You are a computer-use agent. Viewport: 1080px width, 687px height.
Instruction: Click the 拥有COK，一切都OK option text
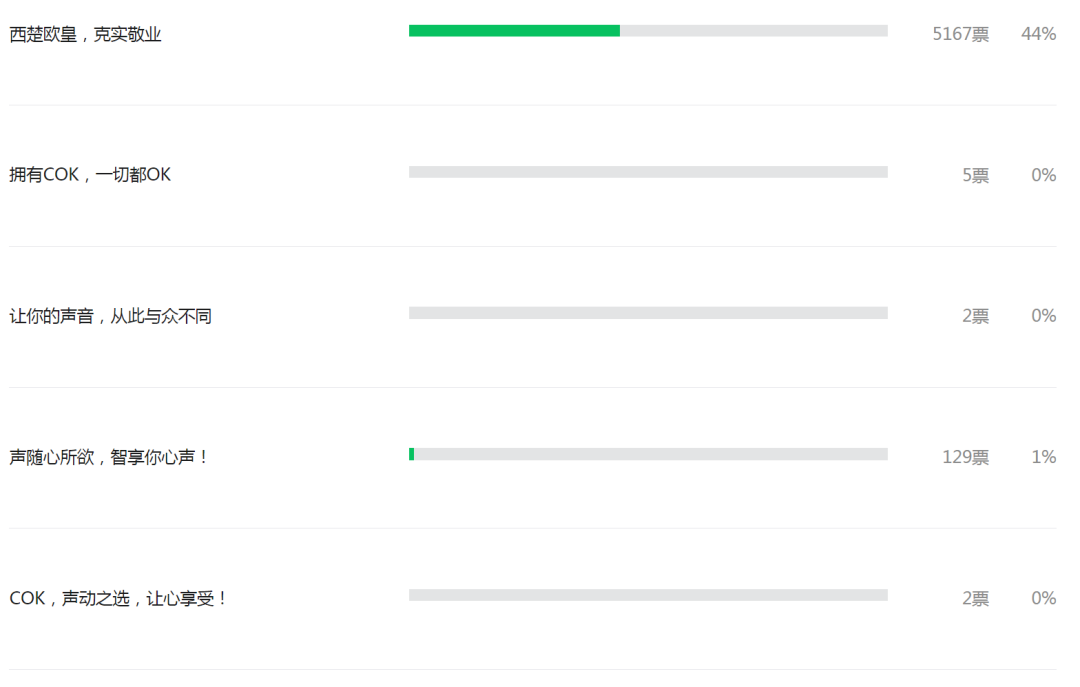pyautogui.click(x=90, y=175)
